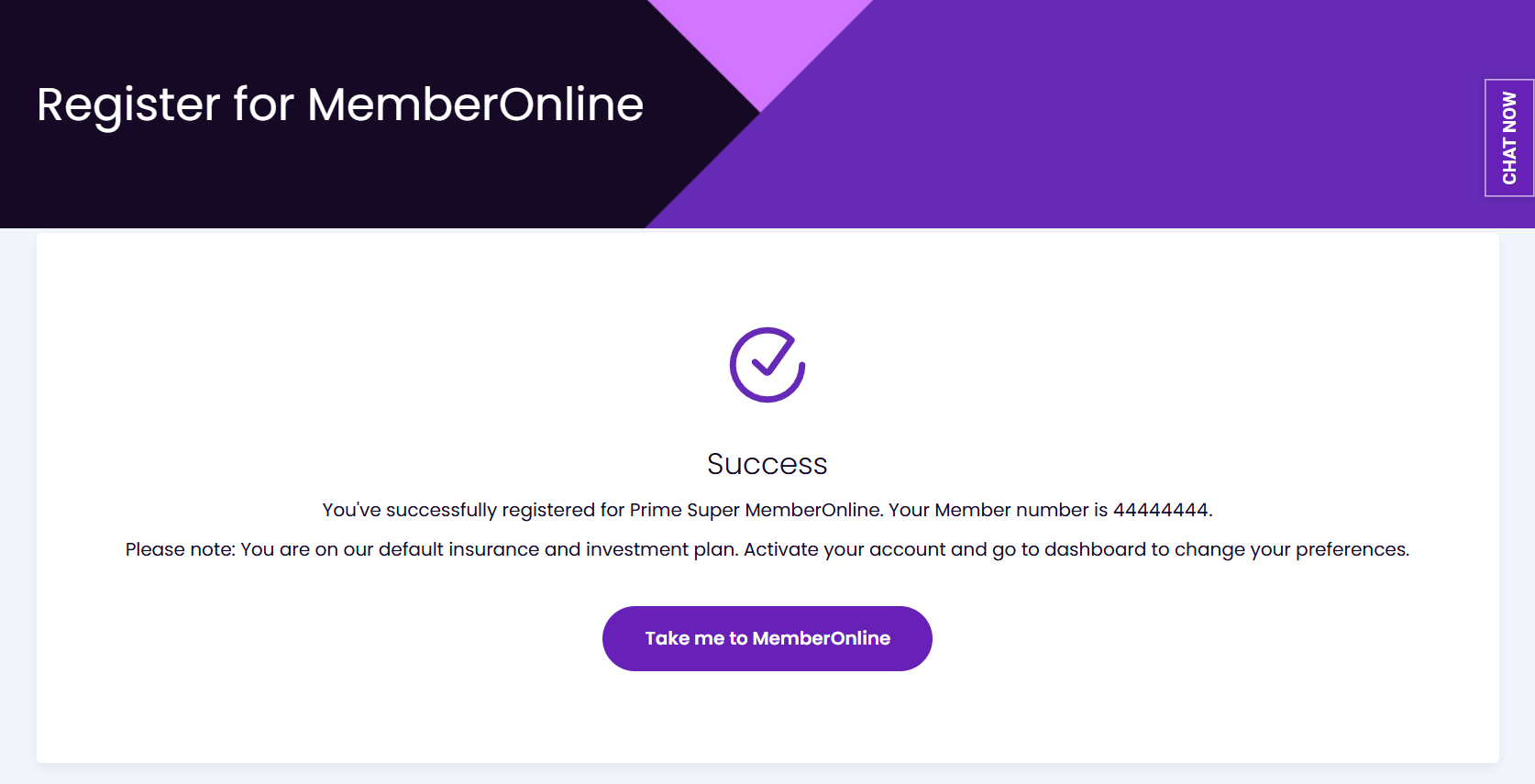Click the blank white card area below the button
The image size is (1535, 784).
(x=767, y=720)
